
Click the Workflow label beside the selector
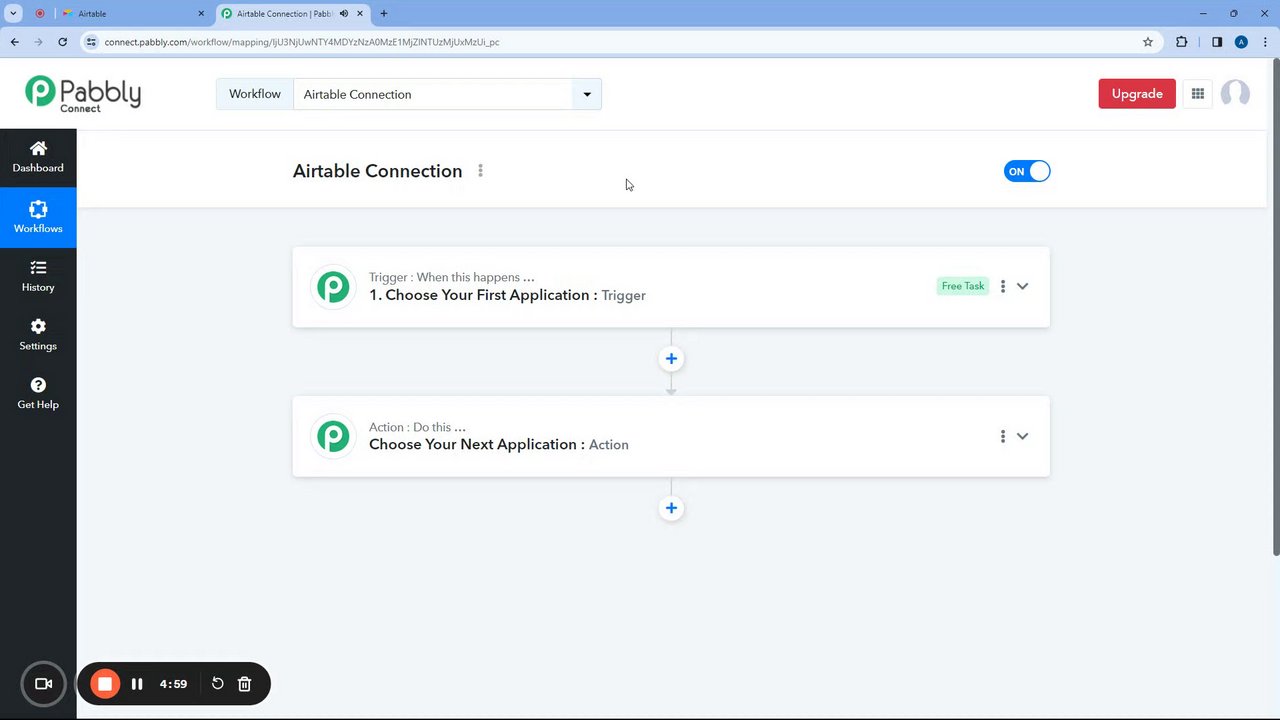click(x=255, y=94)
